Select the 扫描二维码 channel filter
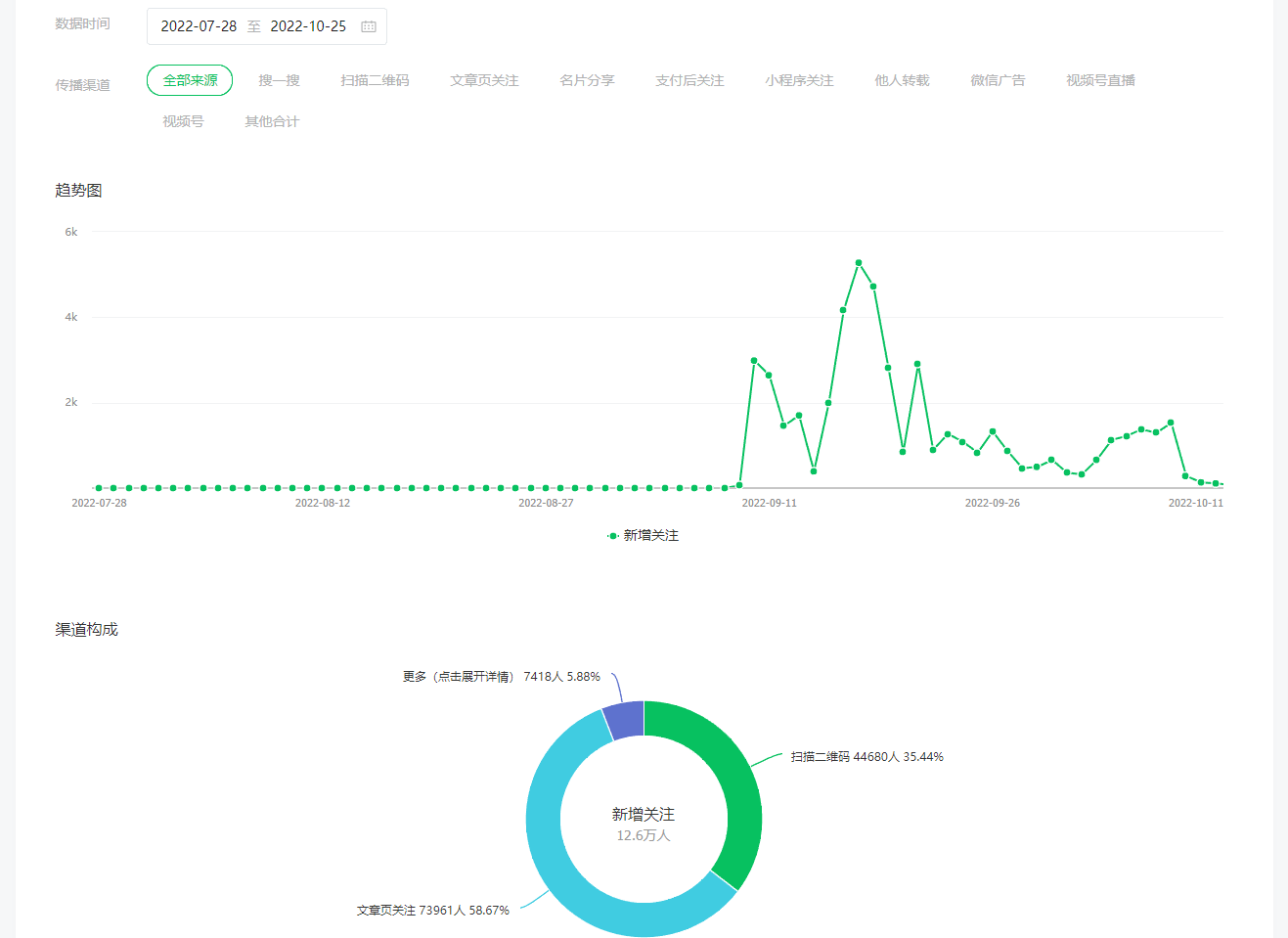 pos(375,80)
